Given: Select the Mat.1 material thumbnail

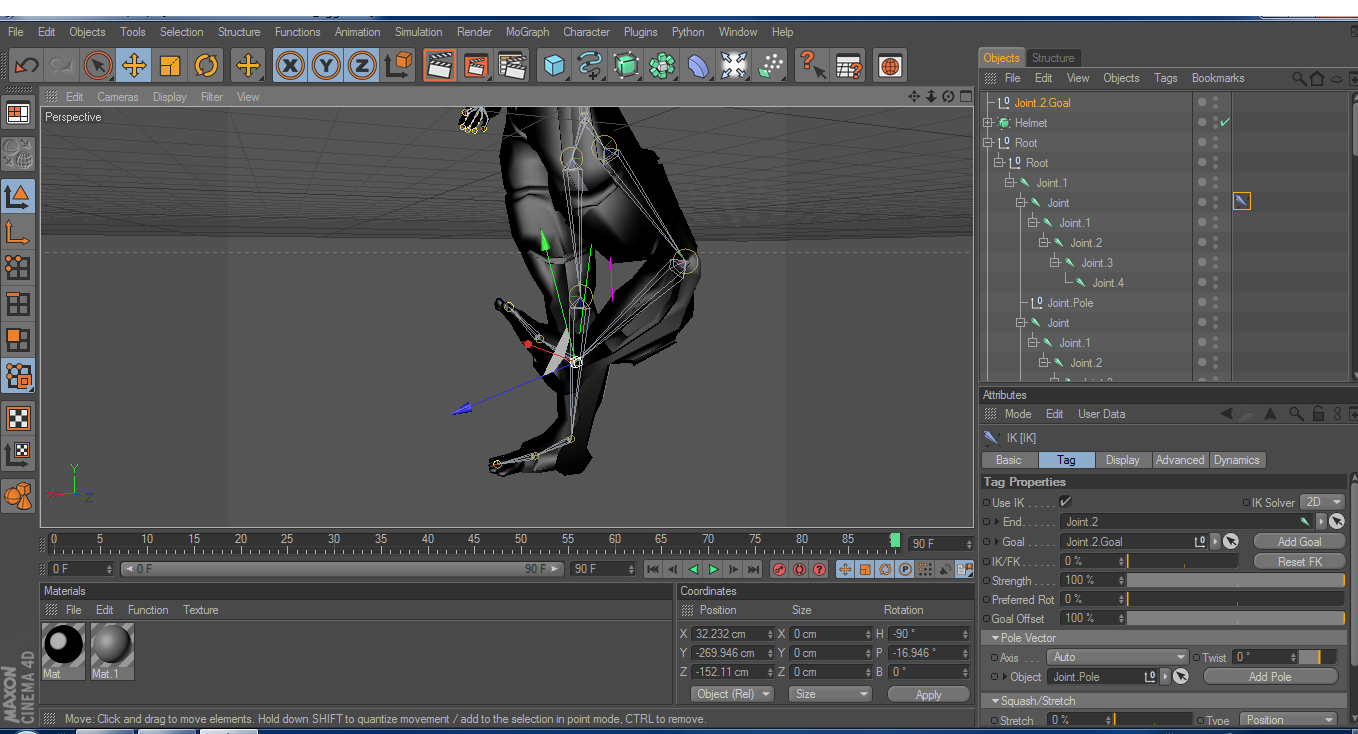Looking at the screenshot, I should click(x=112, y=645).
